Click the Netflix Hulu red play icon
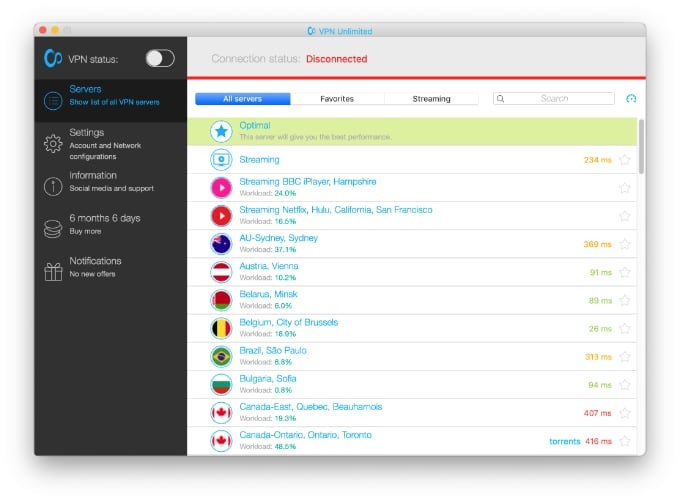The height and width of the screenshot is (501, 680). (x=221, y=216)
